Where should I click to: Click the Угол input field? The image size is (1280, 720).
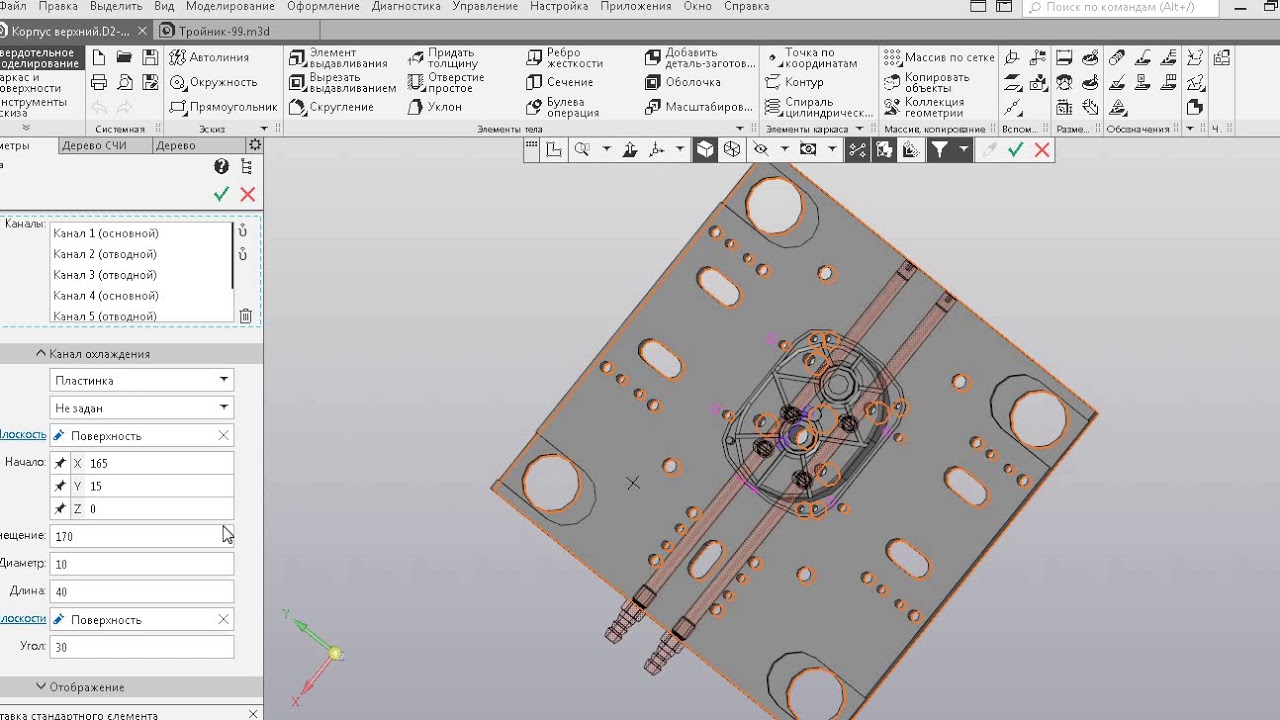[142, 647]
